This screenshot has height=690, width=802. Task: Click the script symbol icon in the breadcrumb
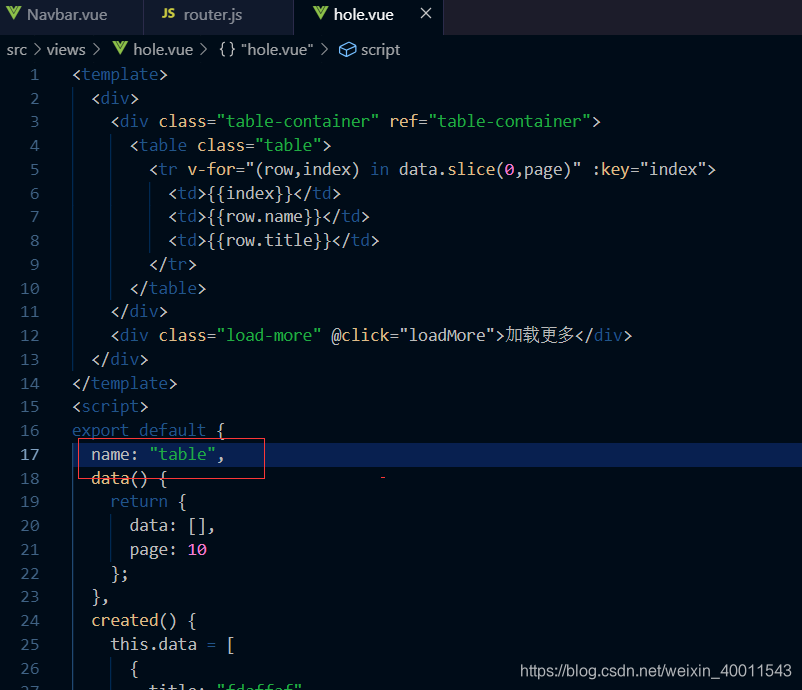pyautogui.click(x=346, y=49)
